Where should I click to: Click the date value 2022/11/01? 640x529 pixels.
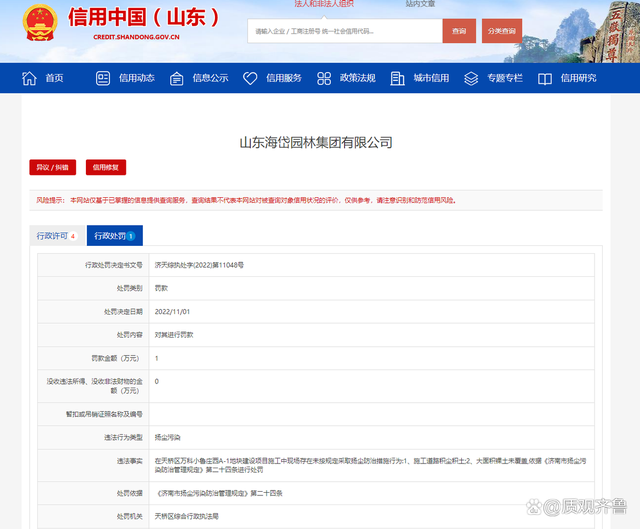pos(172,312)
